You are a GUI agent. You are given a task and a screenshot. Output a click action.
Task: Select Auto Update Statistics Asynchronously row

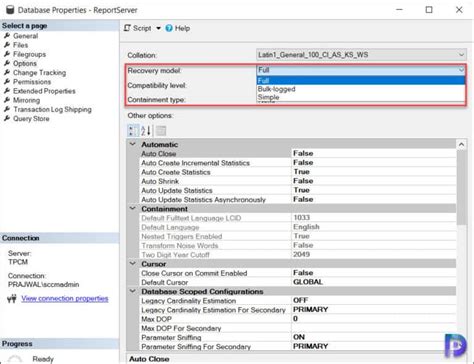point(298,199)
